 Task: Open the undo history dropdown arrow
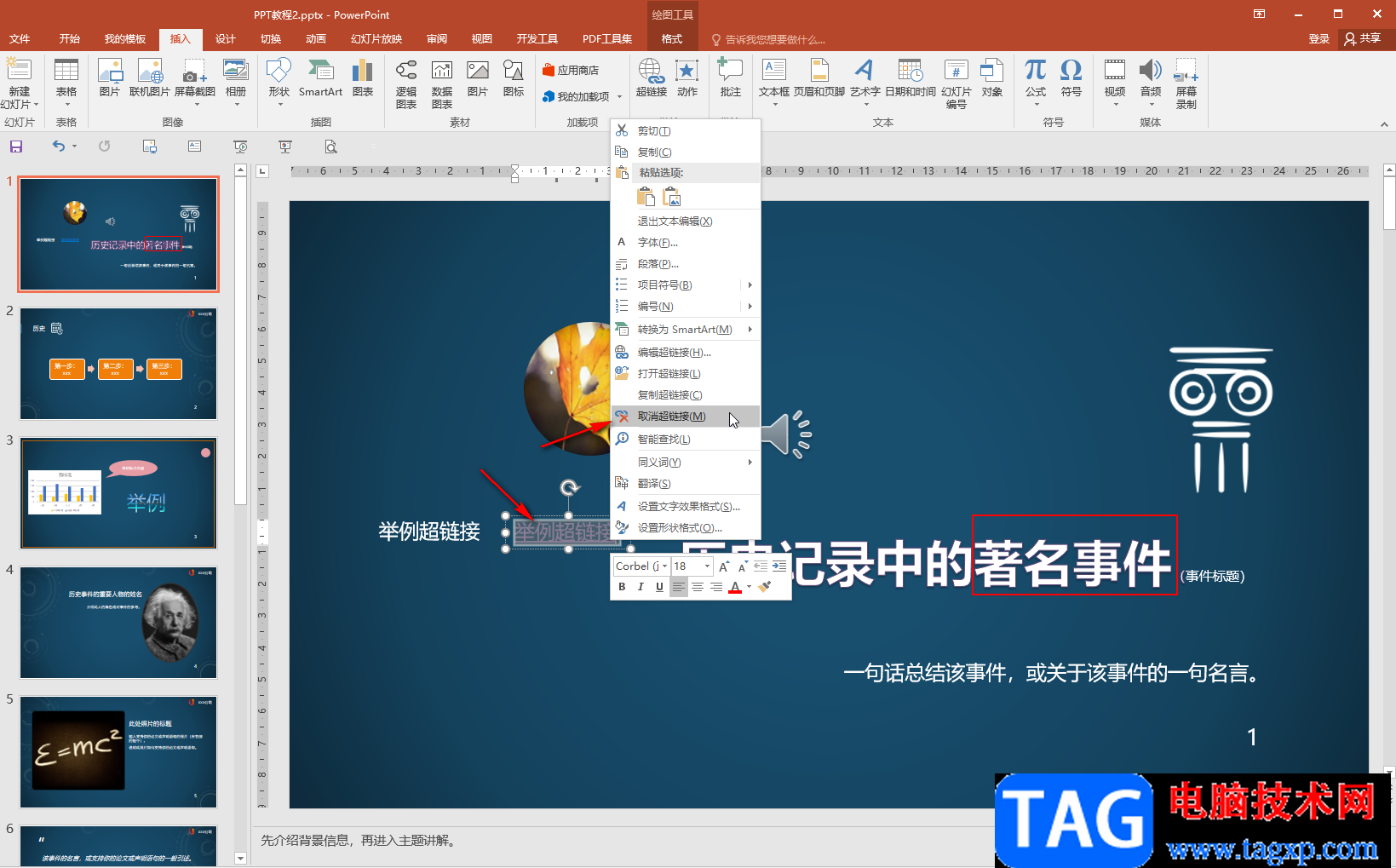[74, 147]
